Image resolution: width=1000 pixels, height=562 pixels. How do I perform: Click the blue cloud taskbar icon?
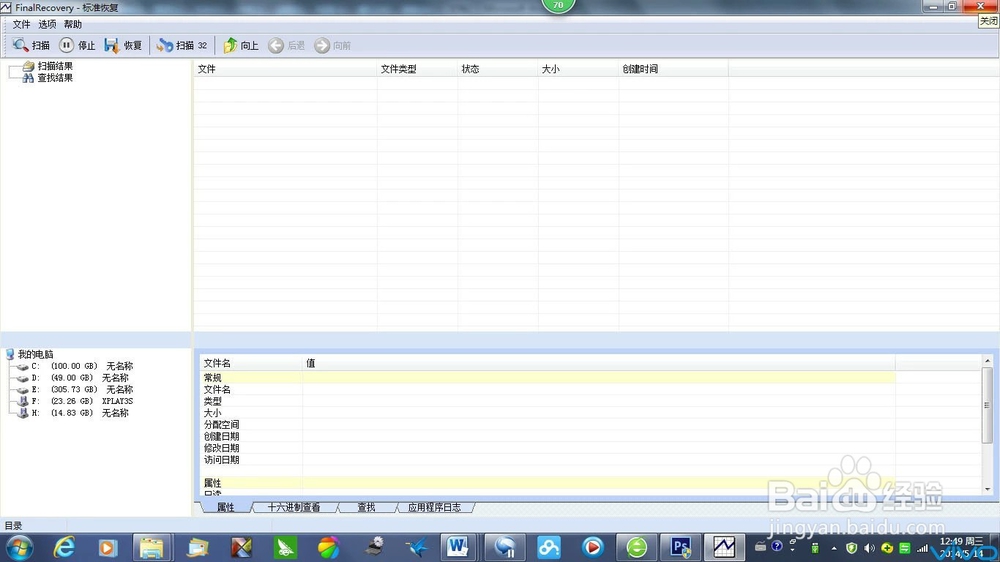point(548,548)
